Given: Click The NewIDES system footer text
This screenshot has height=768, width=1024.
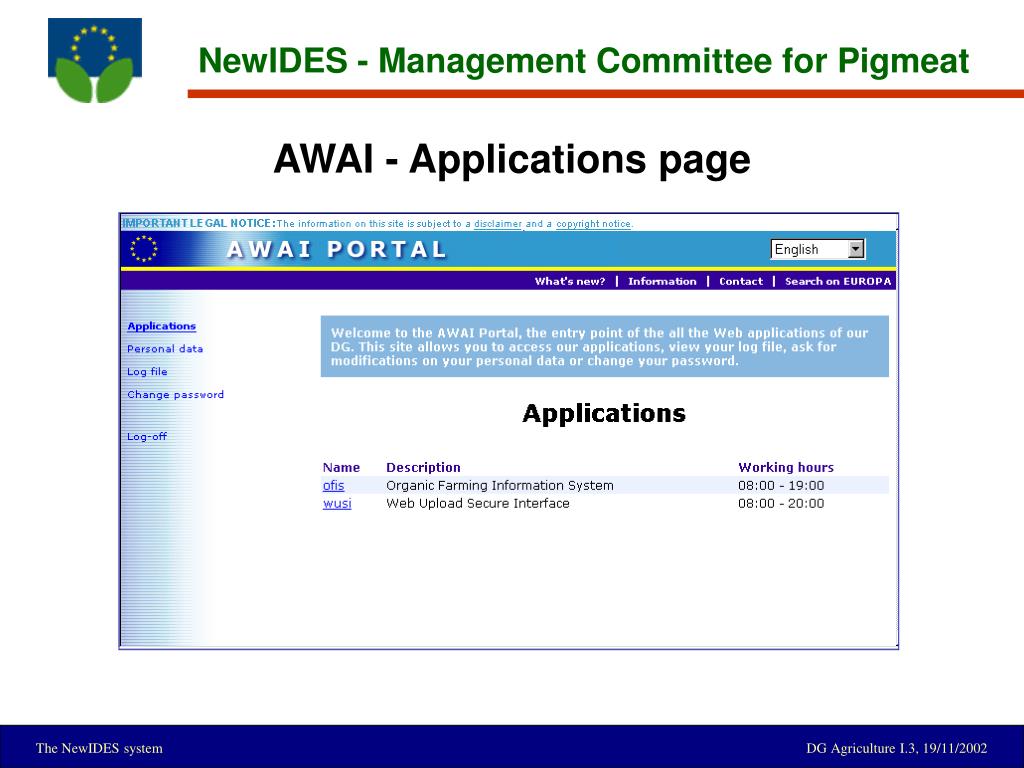Looking at the screenshot, I should tap(99, 748).
